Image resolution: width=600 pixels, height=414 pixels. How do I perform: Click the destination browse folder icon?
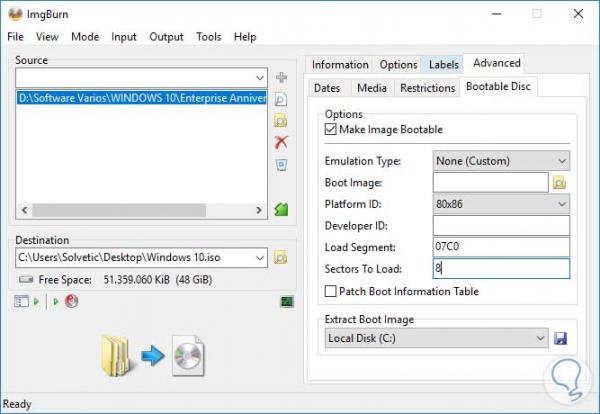[280, 258]
